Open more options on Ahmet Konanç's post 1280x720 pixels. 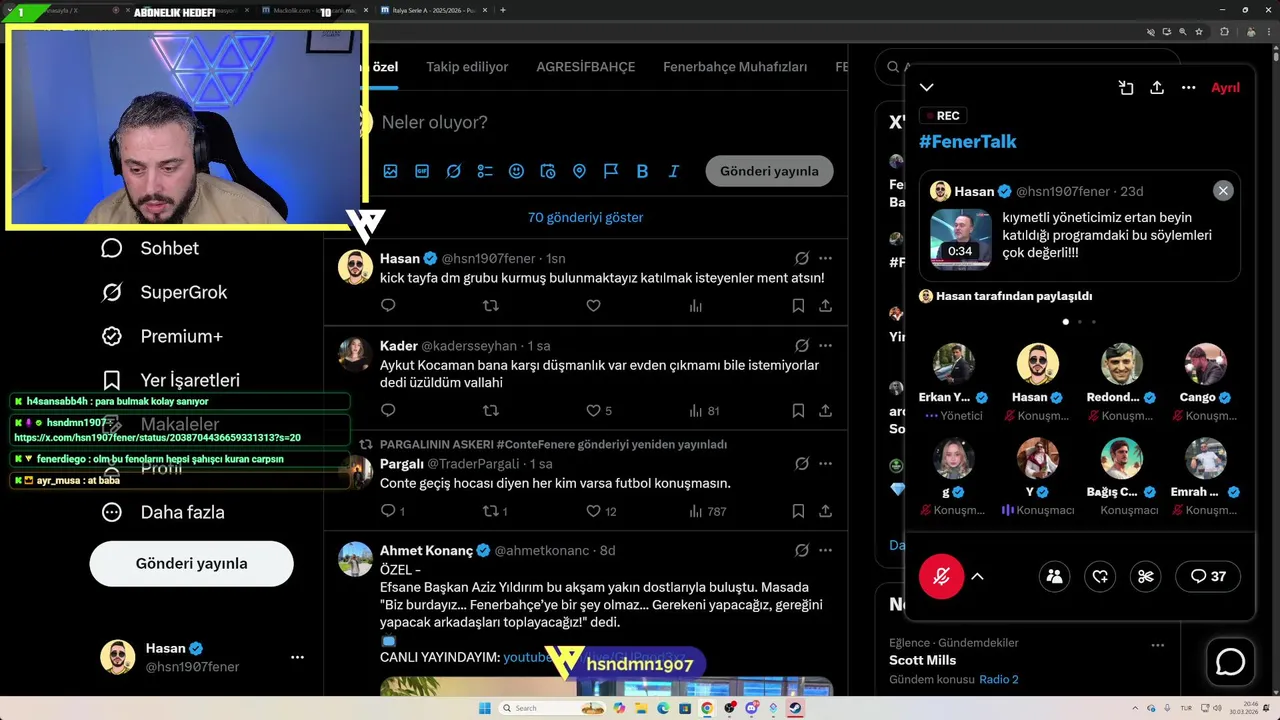tap(825, 550)
